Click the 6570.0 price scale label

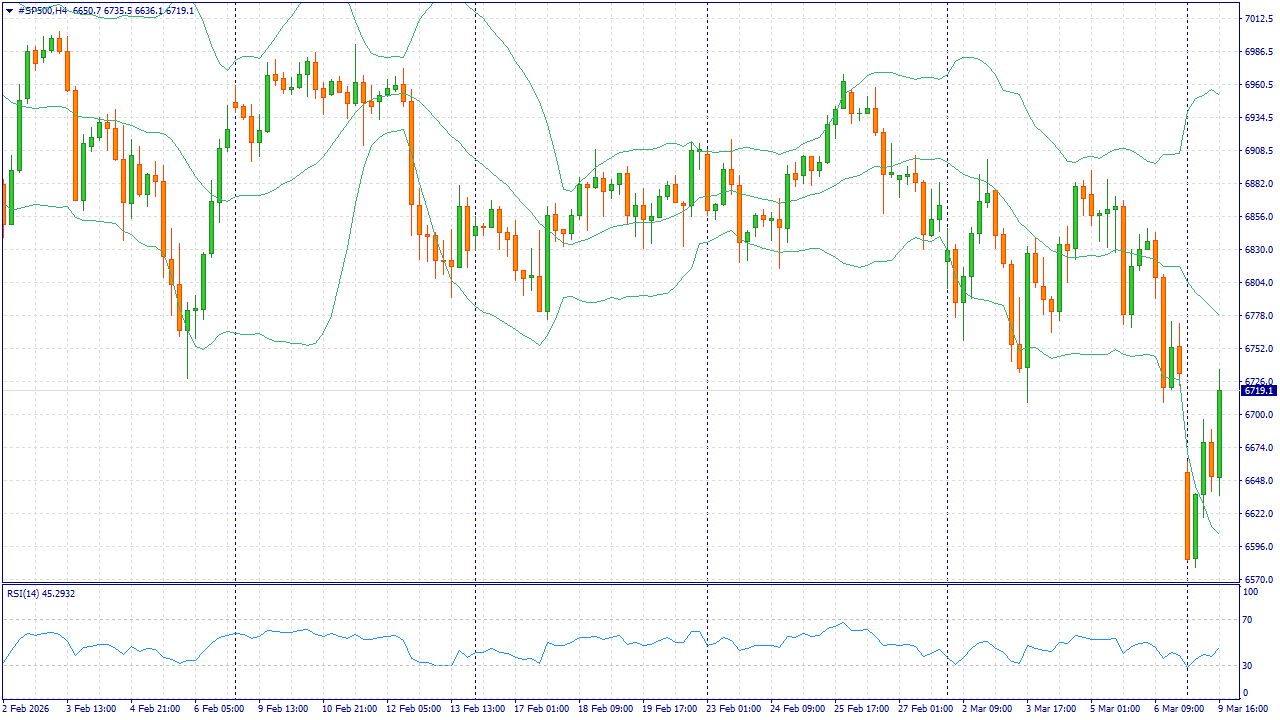click(x=1258, y=580)
